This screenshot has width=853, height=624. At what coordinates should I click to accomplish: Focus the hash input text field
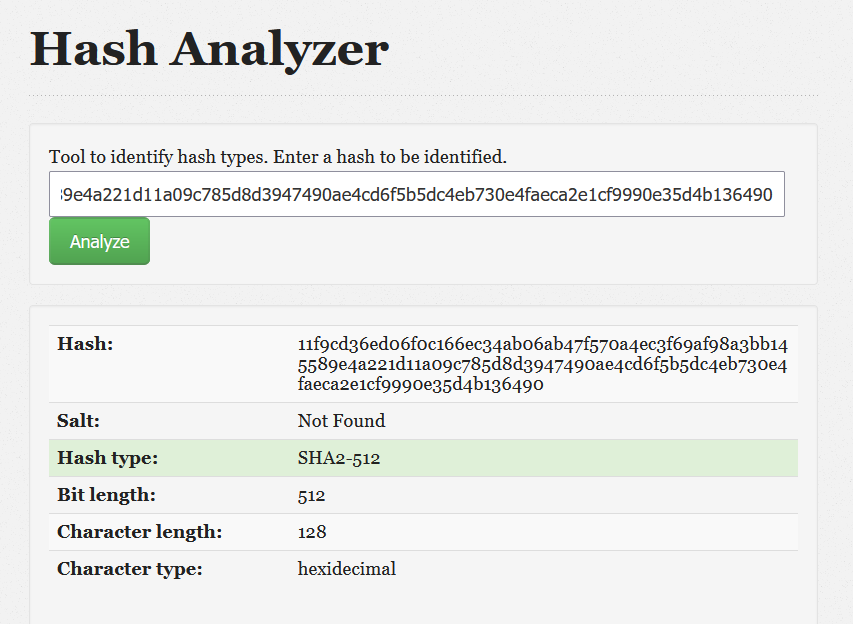pos(416,194)
